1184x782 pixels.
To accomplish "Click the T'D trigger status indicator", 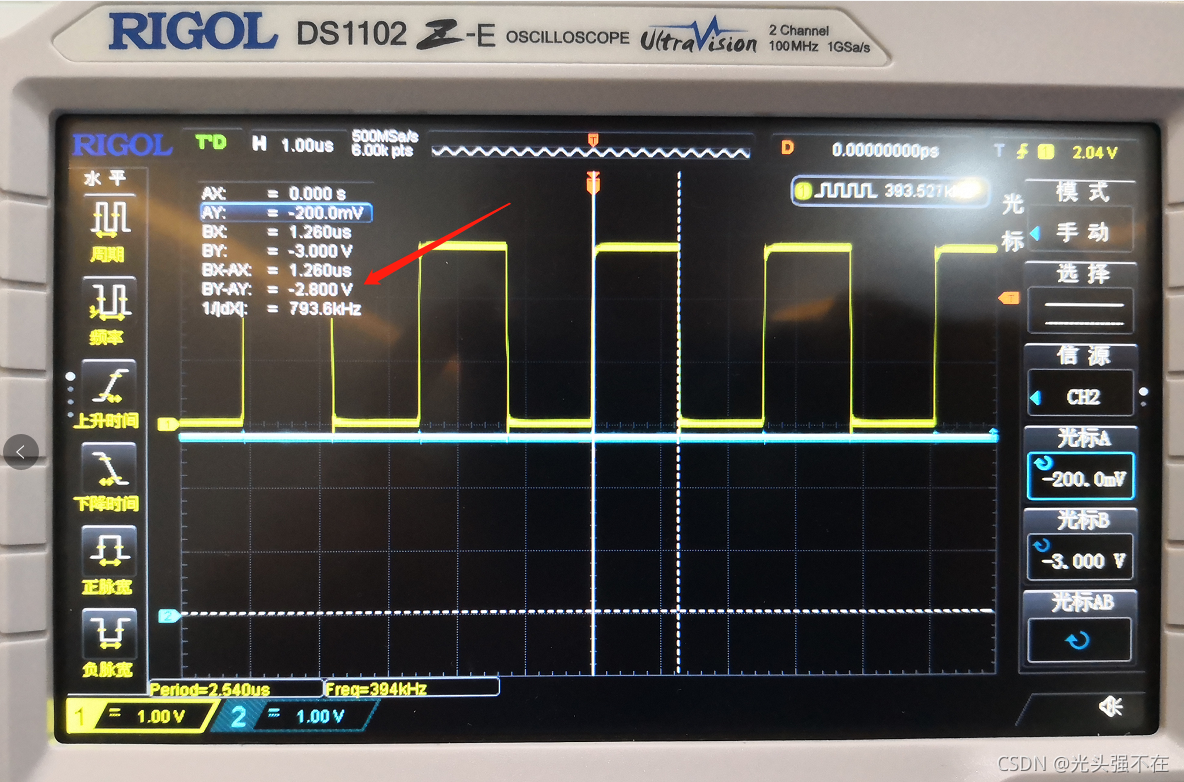I will coord(211,142).
